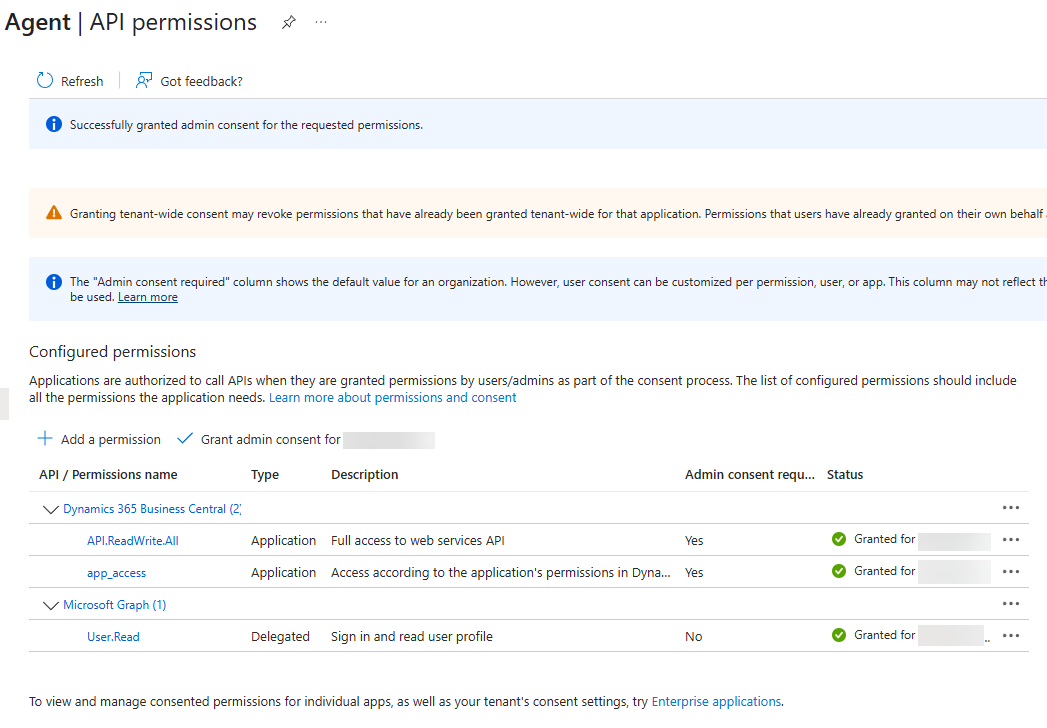The width and height of the screenshot is (1047, 728).
Task: Open more options for API.ReadWrite.All row
Action: (1010, 540)
